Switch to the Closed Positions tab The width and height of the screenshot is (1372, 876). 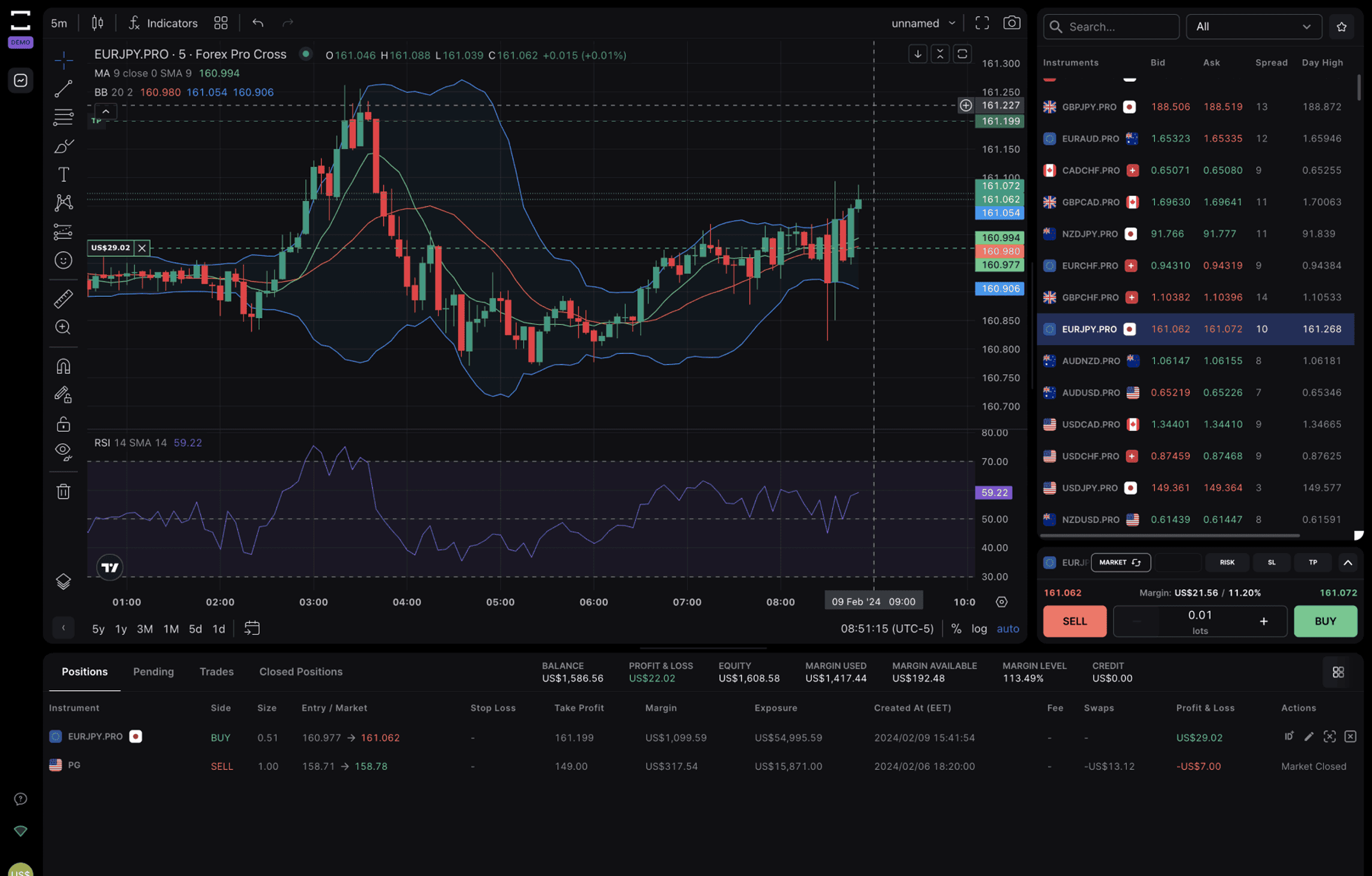click(300, 672)
